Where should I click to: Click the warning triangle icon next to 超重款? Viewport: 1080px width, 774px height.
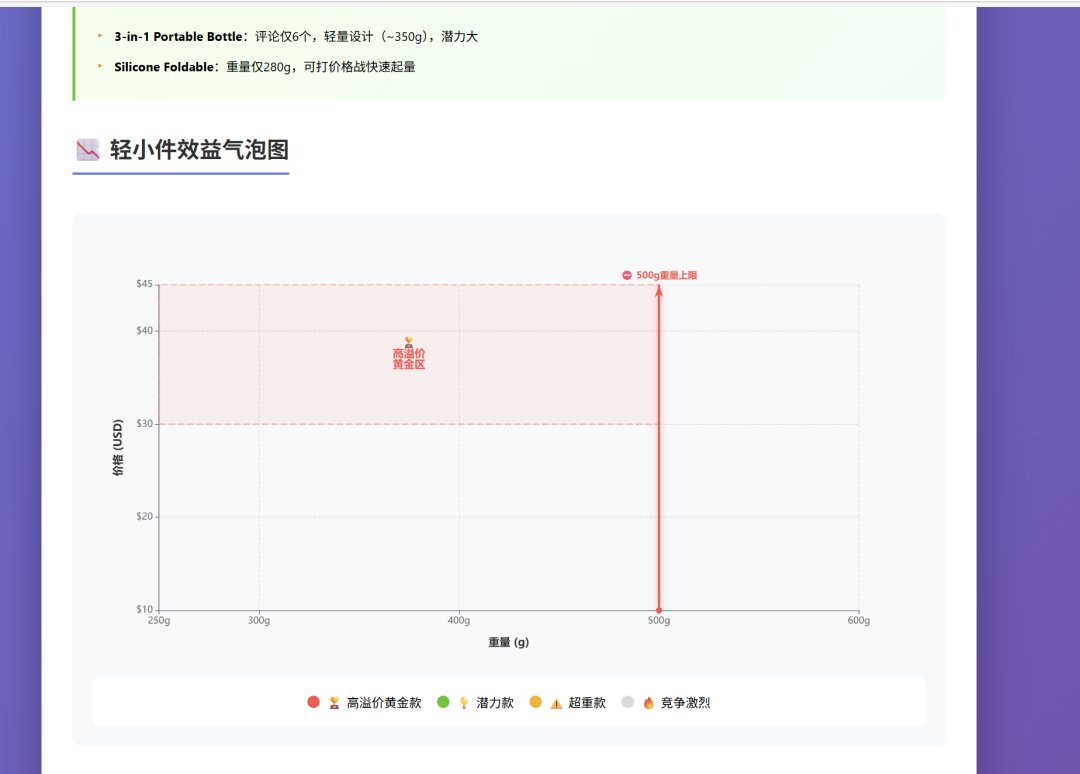tap(556, 703)
